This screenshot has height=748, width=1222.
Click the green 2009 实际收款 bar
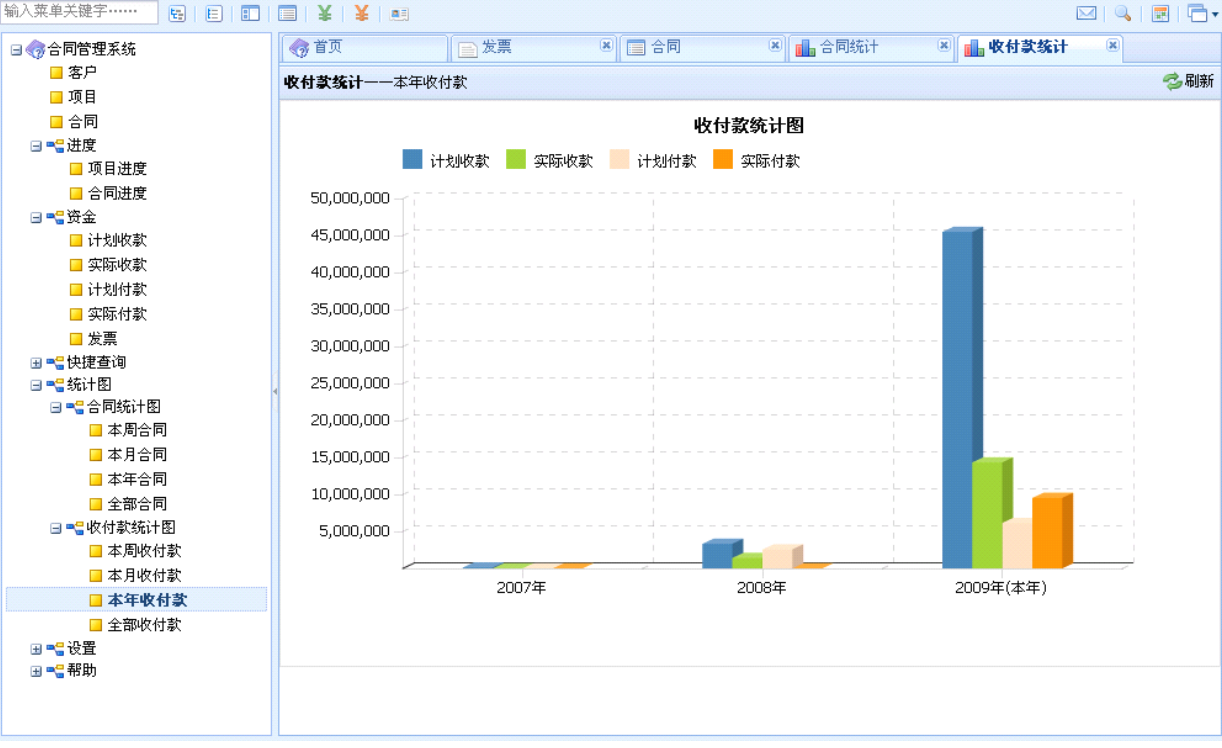[988, 514]
